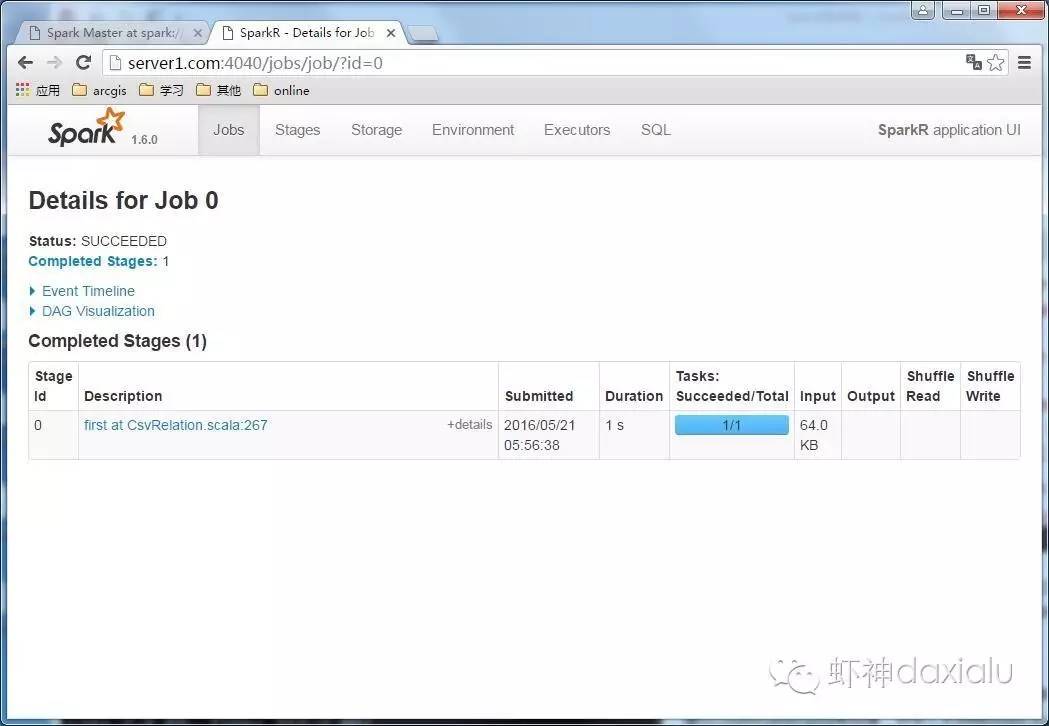
Task: Open the Chrome hamburger menu
Action: tap(1024, 63)
